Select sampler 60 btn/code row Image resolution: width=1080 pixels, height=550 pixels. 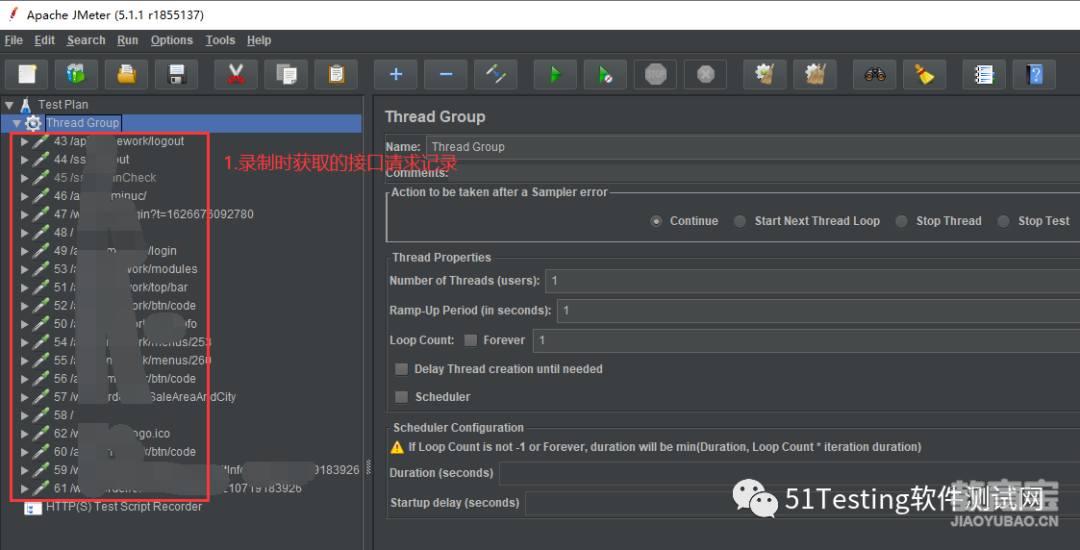[125, 452]
